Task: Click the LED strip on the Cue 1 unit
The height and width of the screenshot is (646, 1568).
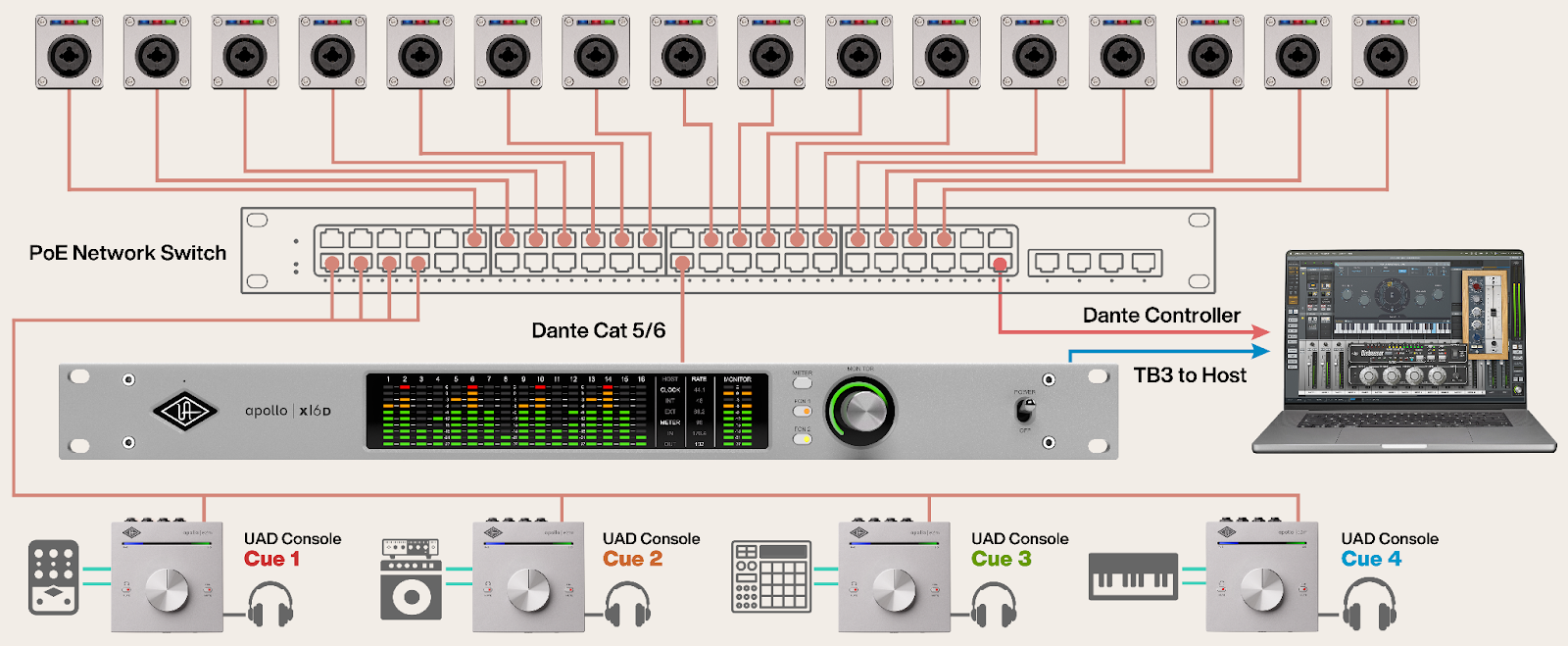Action: 168,544
